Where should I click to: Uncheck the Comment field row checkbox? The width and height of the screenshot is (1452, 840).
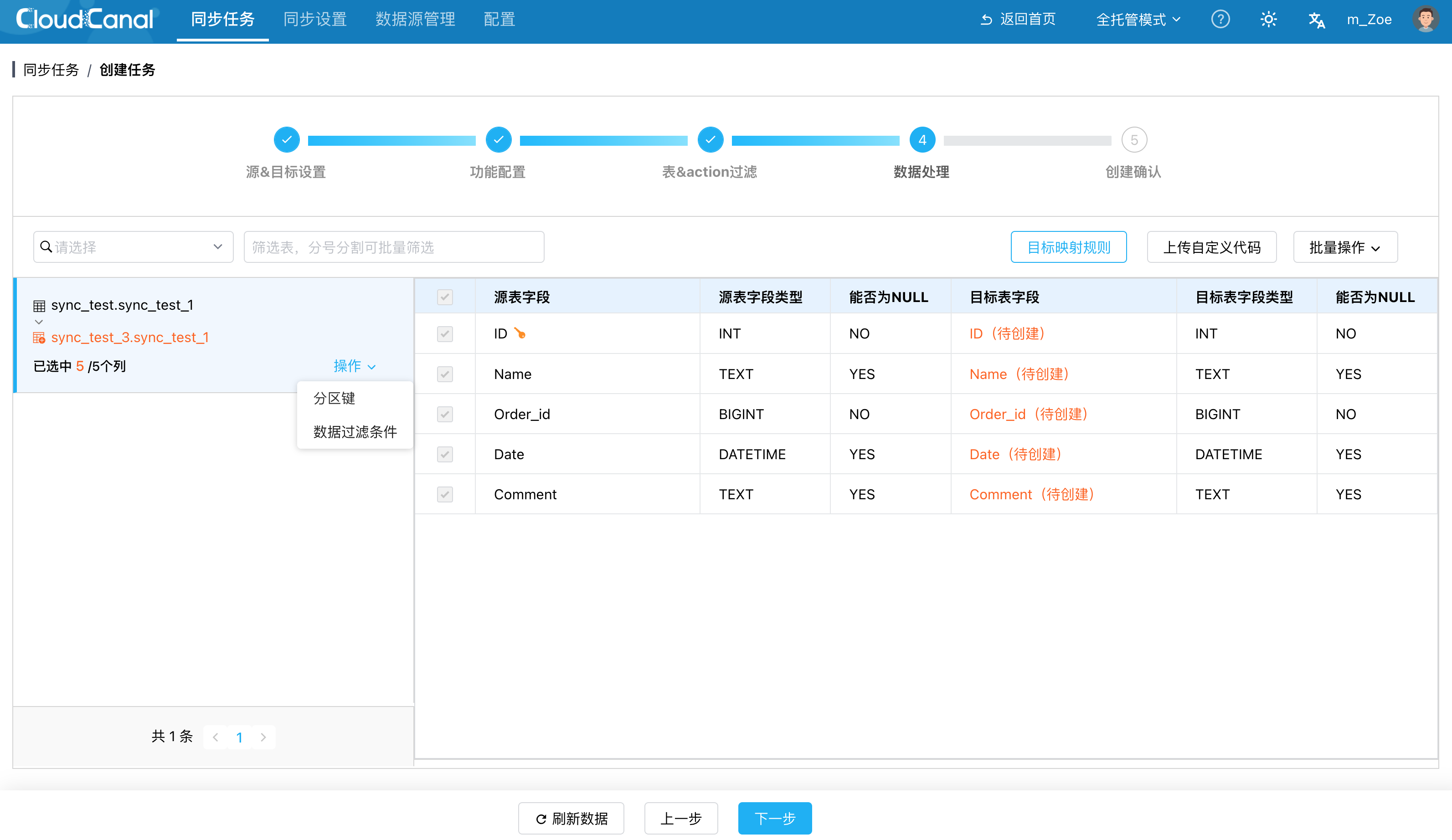[x=444, y=494]
